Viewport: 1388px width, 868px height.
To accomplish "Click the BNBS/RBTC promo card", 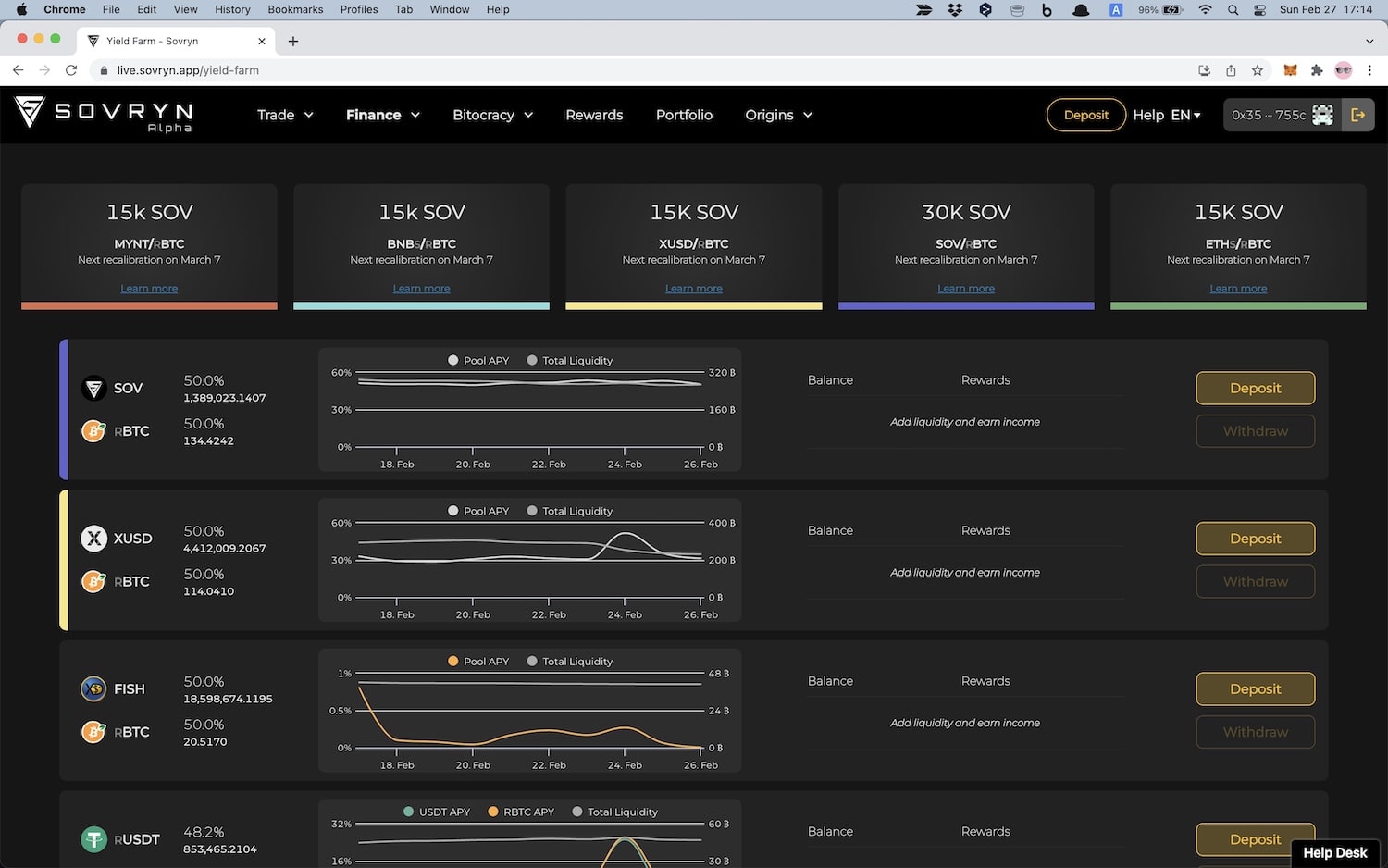I will tap(421, 246).
